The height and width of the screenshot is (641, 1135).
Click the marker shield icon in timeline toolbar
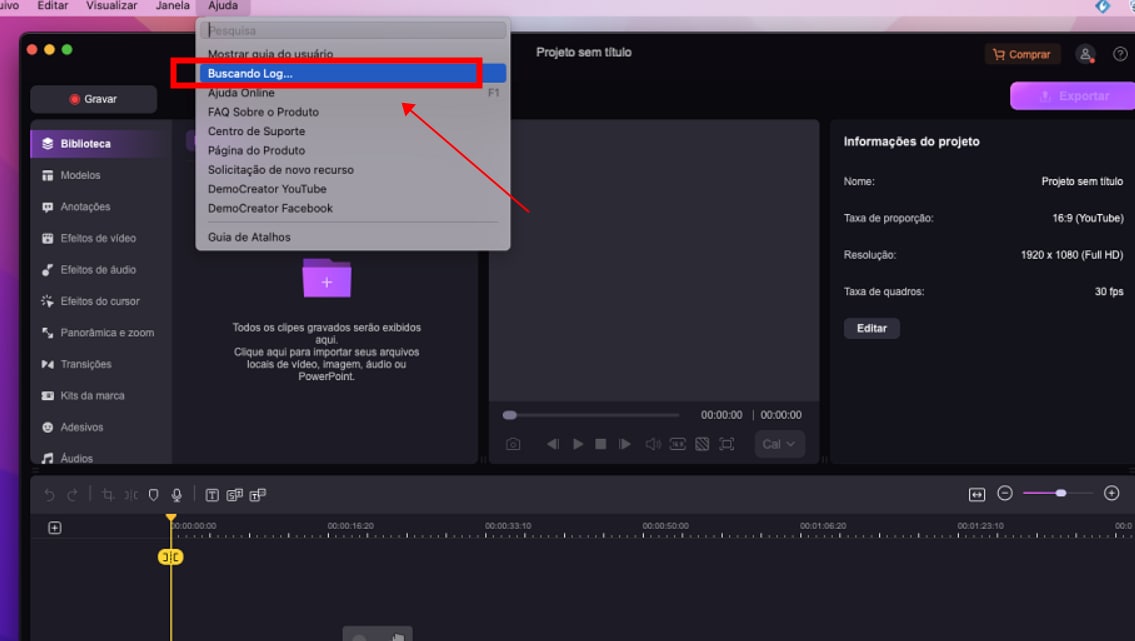click(153, 495)
